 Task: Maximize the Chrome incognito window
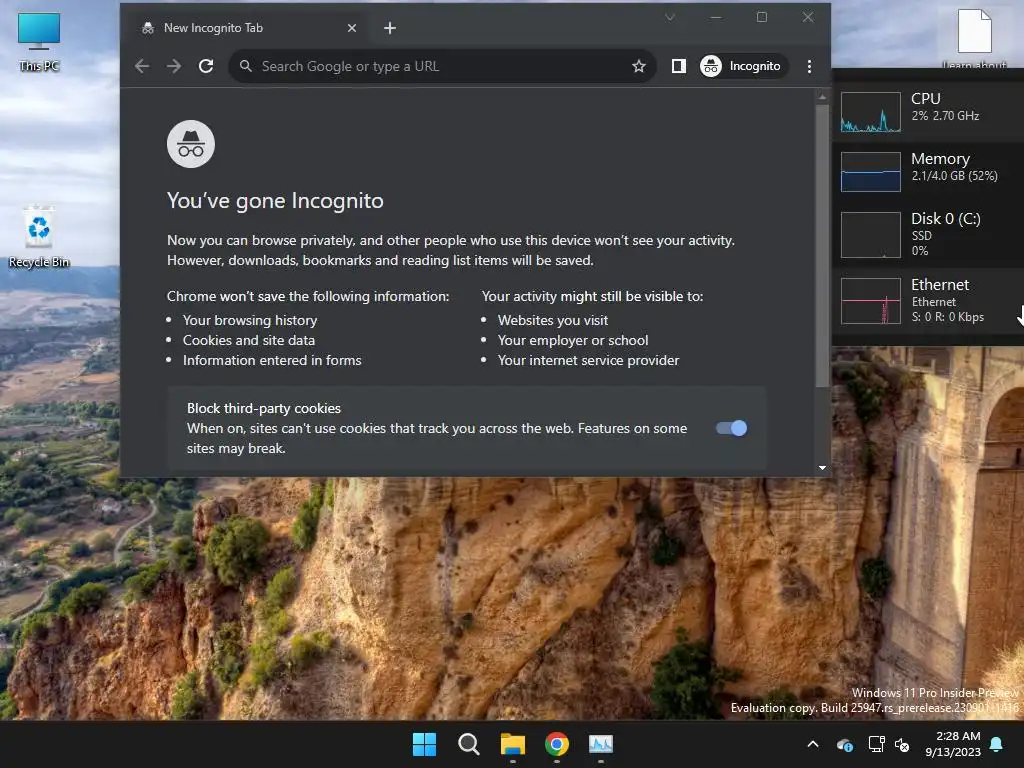pyautogui.click(x=762, y=18)
